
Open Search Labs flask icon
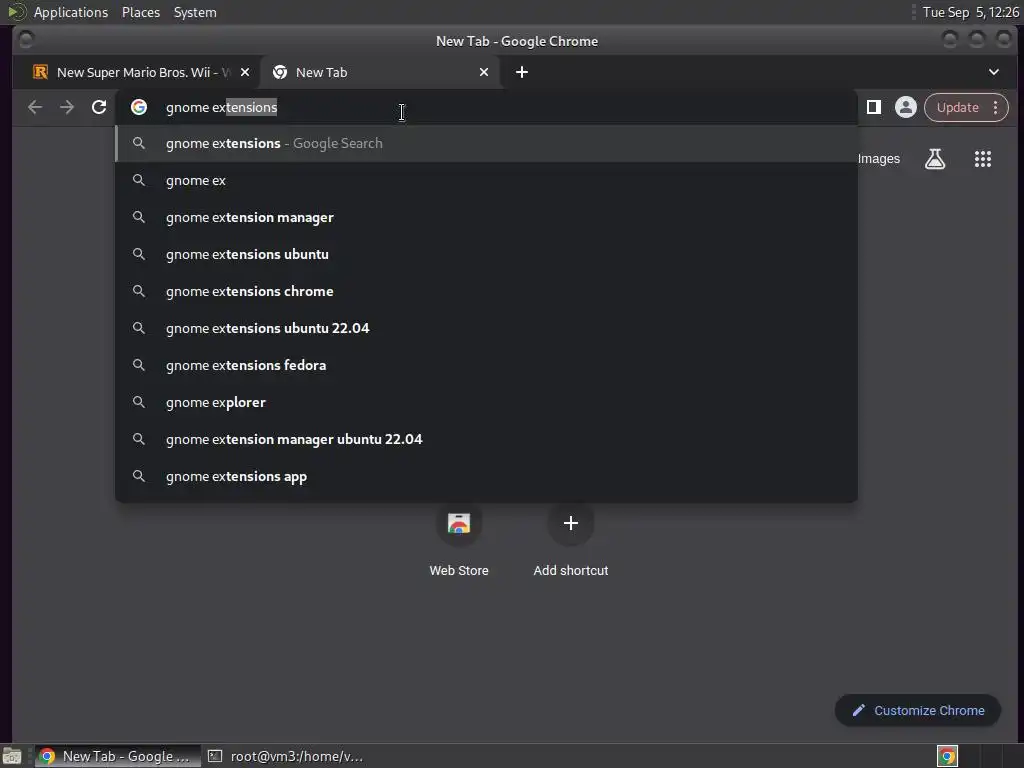[935, 159]
